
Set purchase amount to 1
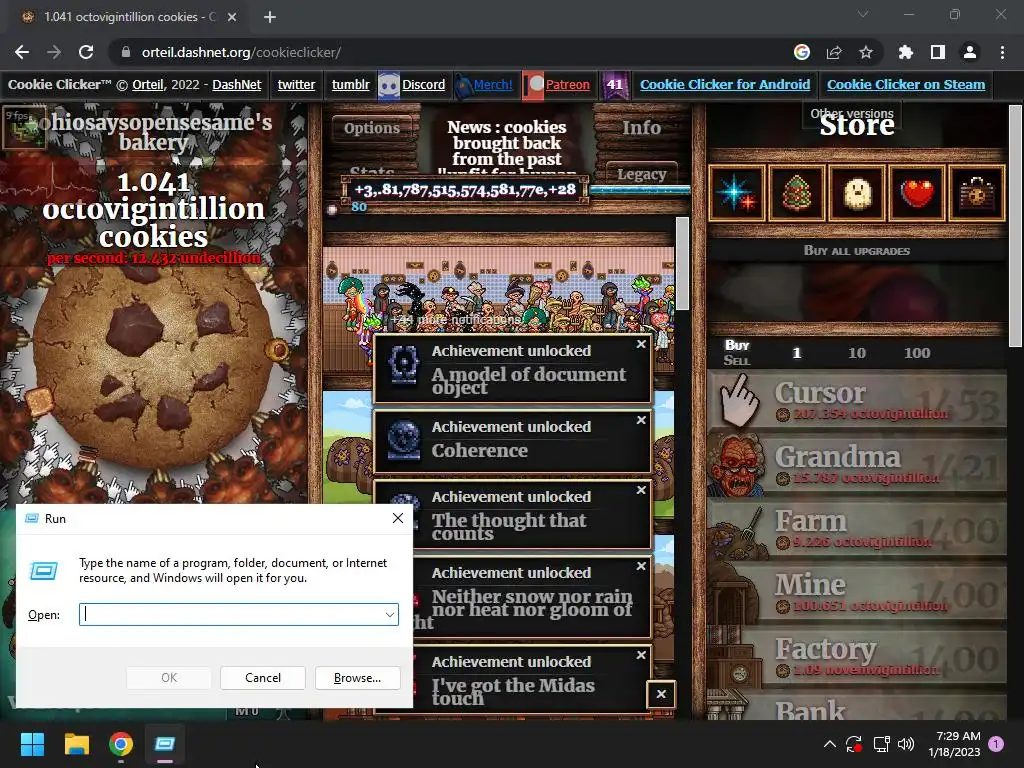796,353
